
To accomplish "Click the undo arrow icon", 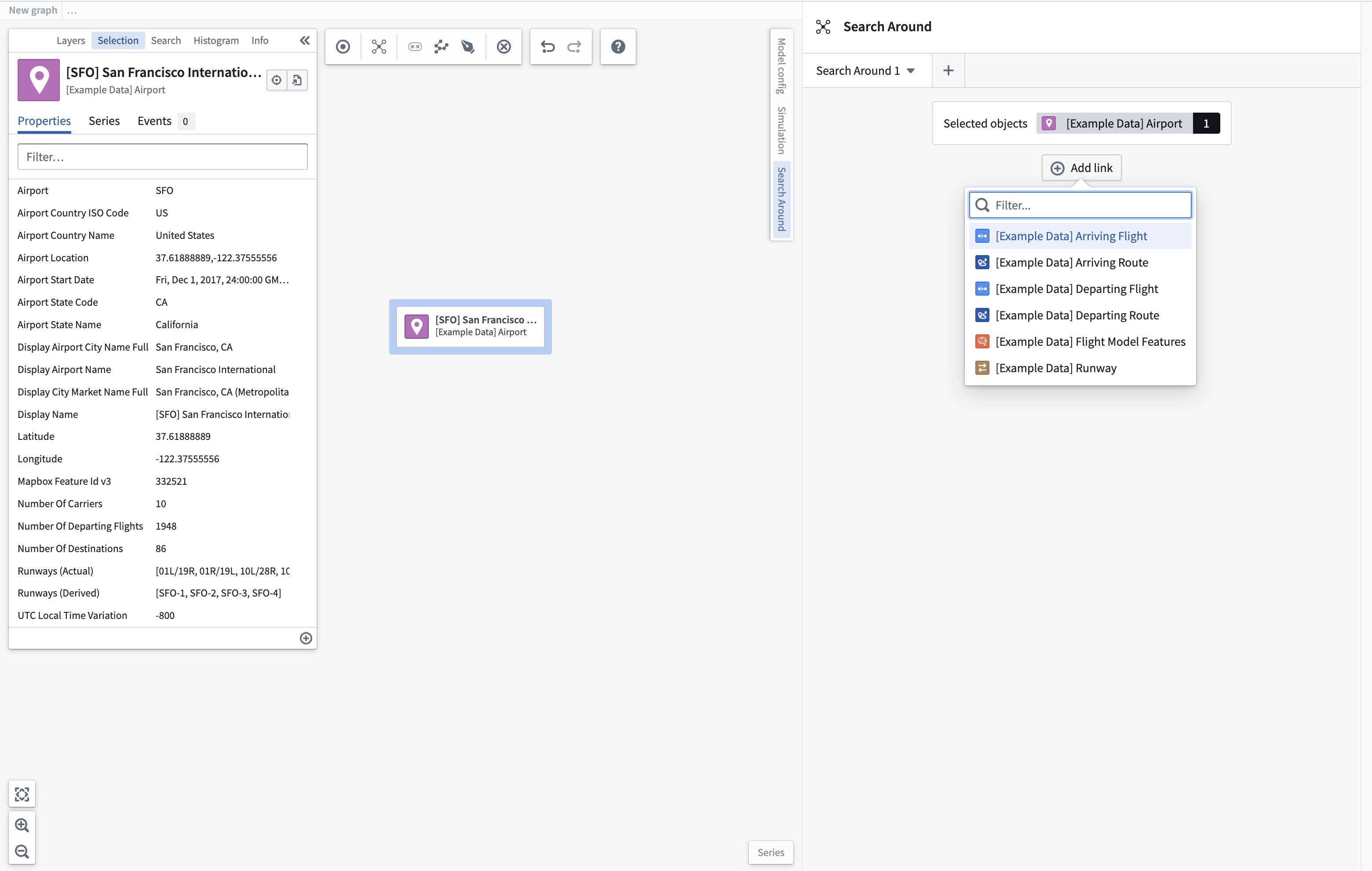I will pos(547,47).
